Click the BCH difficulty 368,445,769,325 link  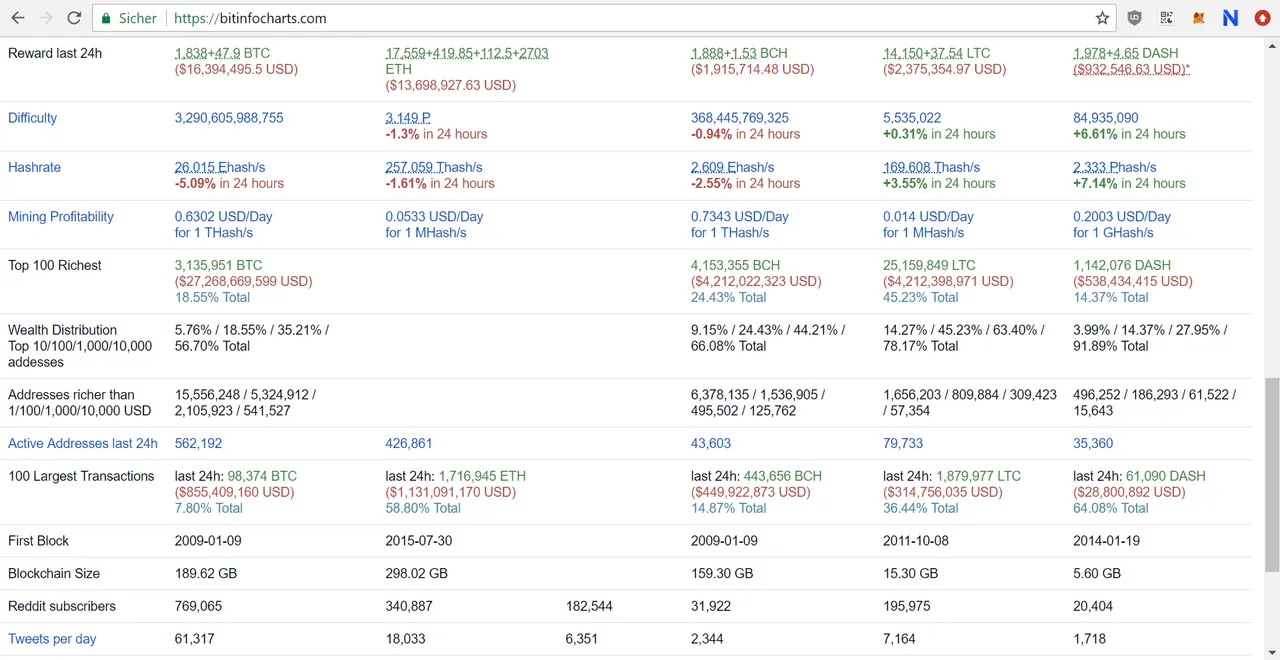[740, 118]
